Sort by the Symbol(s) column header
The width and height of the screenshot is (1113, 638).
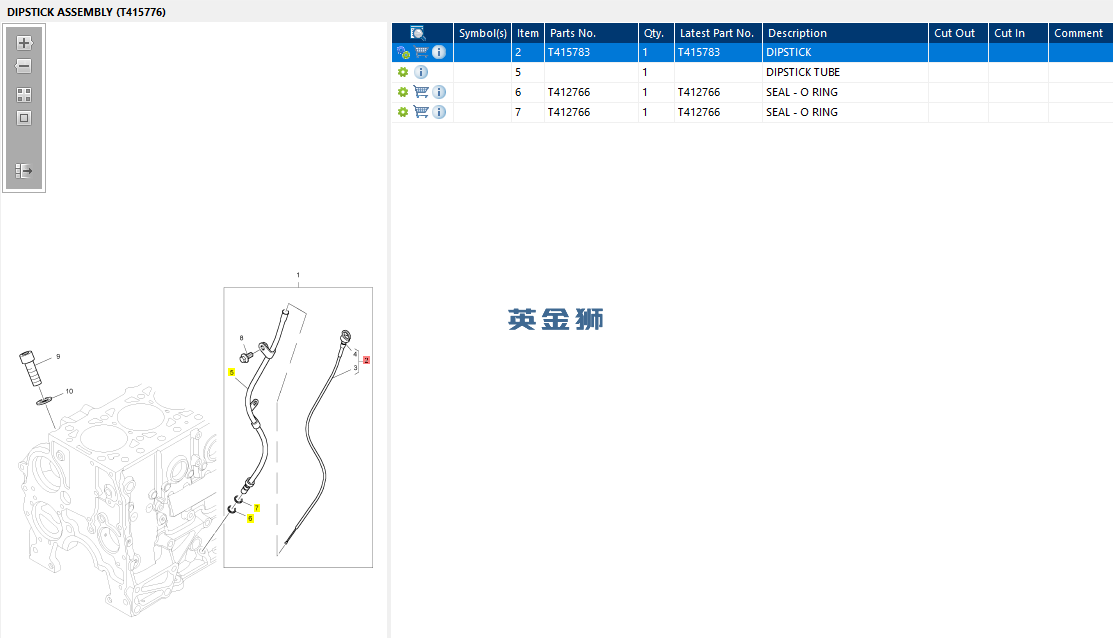click(483, 33)
